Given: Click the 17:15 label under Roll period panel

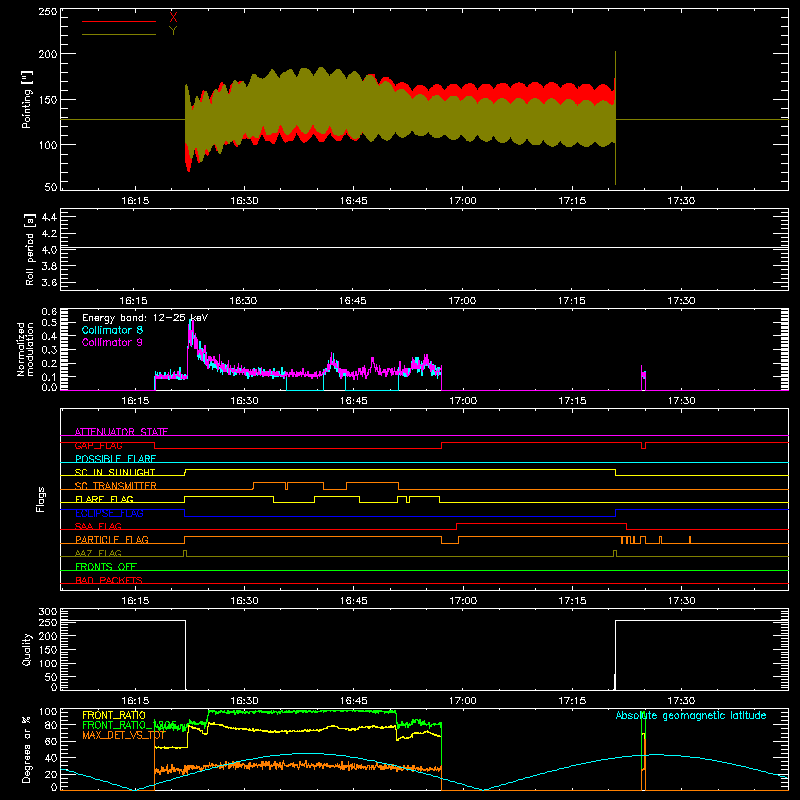Looking at the screenshot, I should [571, 301].
